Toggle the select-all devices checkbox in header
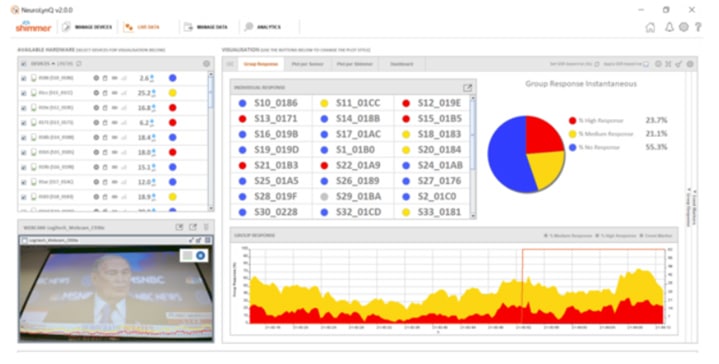The height and width of the screenshot is (364, 719). click(23, 64)
